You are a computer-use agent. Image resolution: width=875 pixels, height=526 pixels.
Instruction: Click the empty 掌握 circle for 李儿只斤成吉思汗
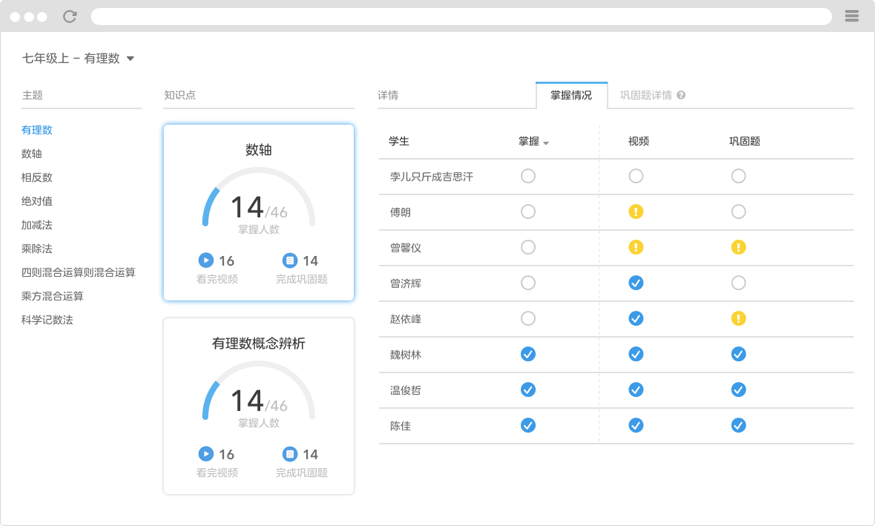[x=528, y=176]
